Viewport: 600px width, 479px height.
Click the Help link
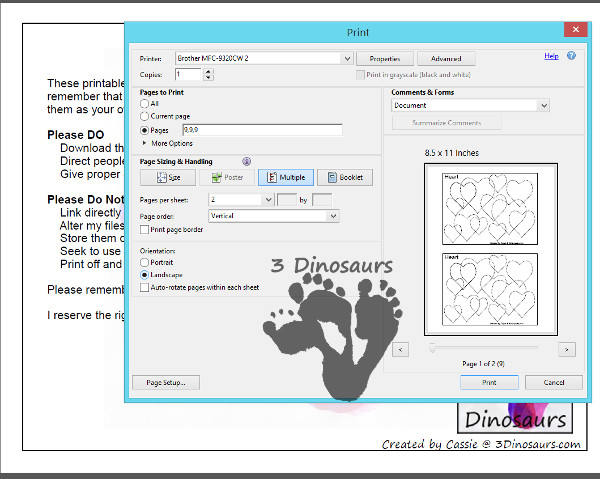coord(551,57)
